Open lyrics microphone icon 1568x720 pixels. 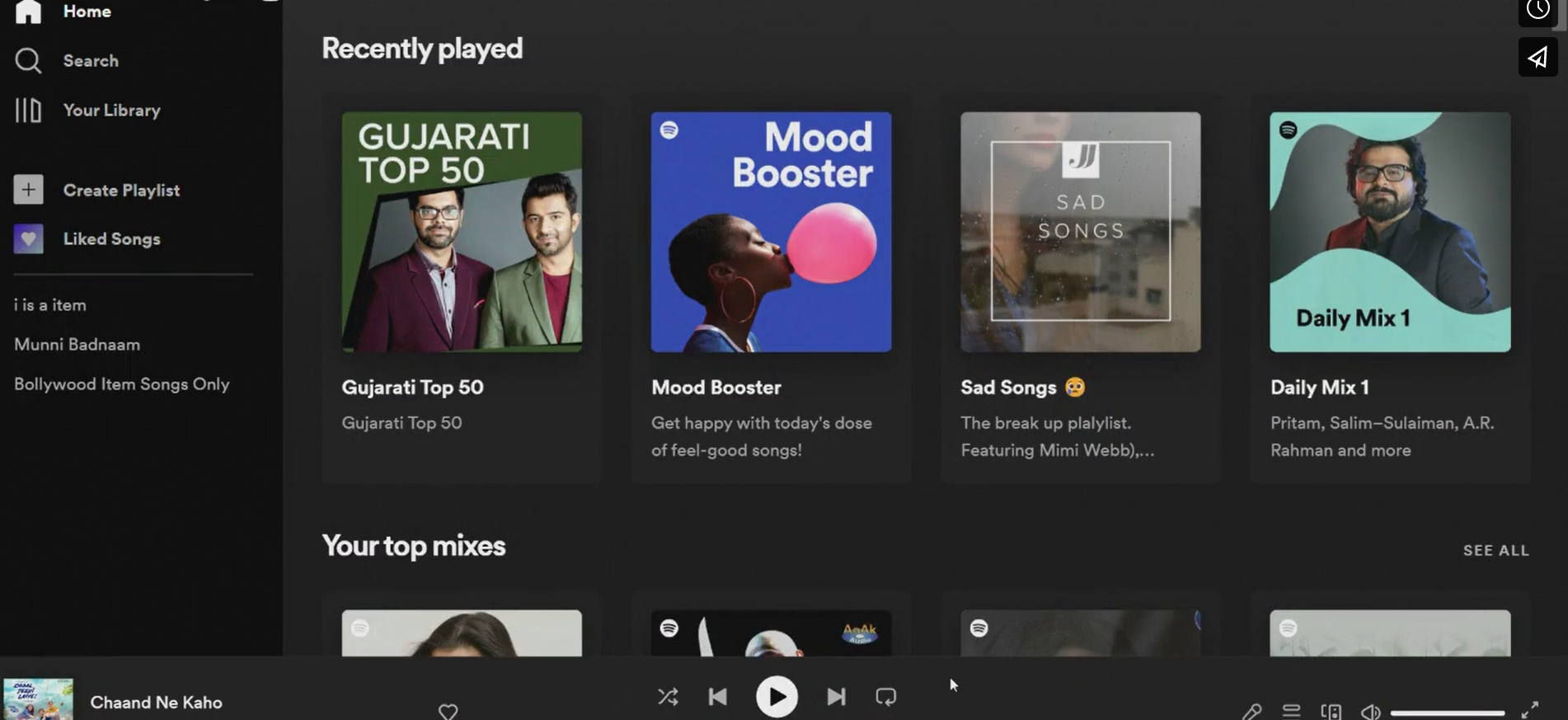point(1251,711)
